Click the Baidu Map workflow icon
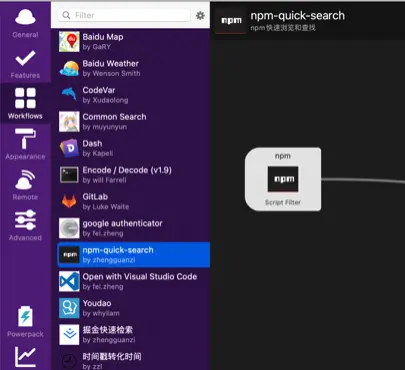 pos(69,42)
